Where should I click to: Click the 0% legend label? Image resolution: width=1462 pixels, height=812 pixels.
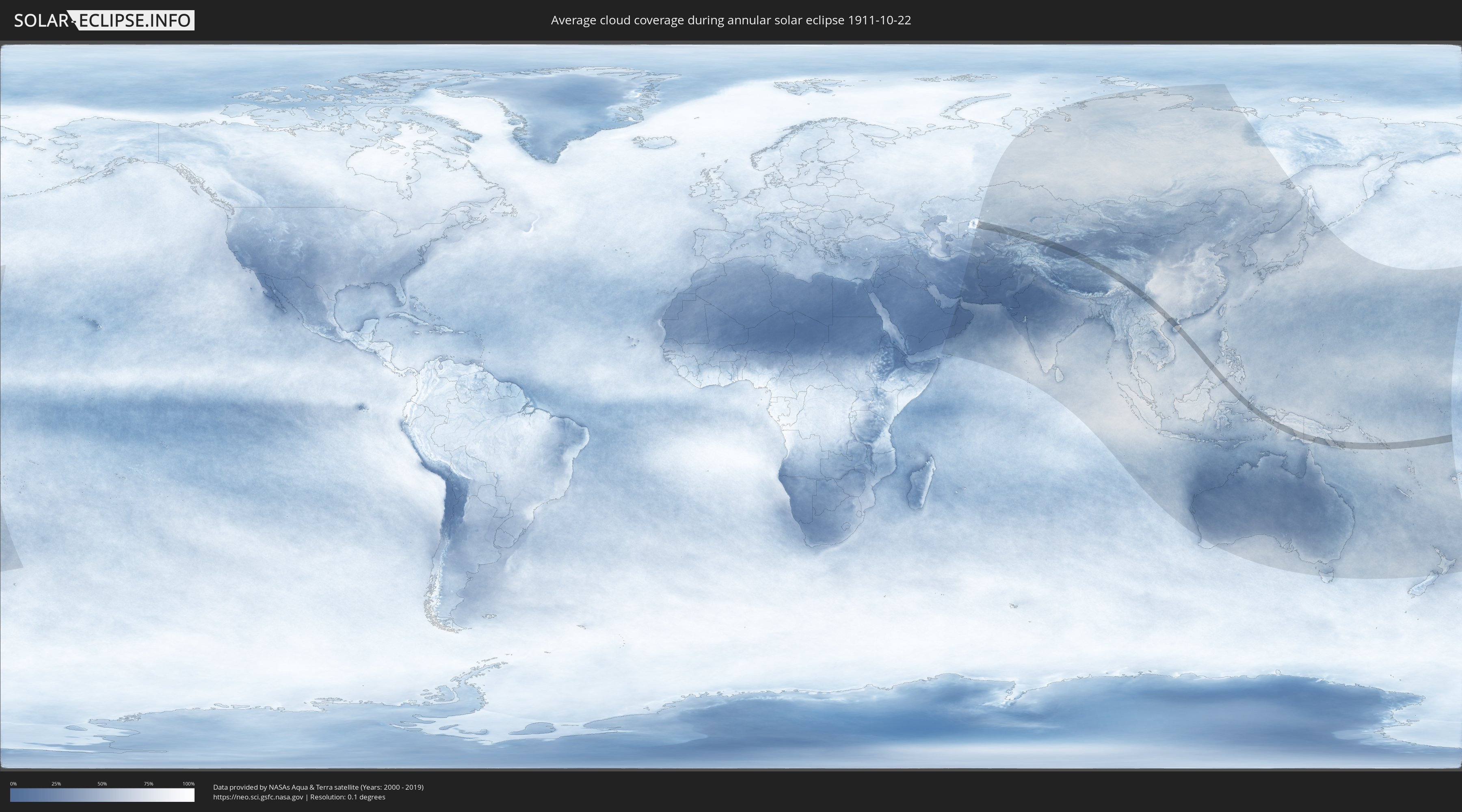(13, 784)
